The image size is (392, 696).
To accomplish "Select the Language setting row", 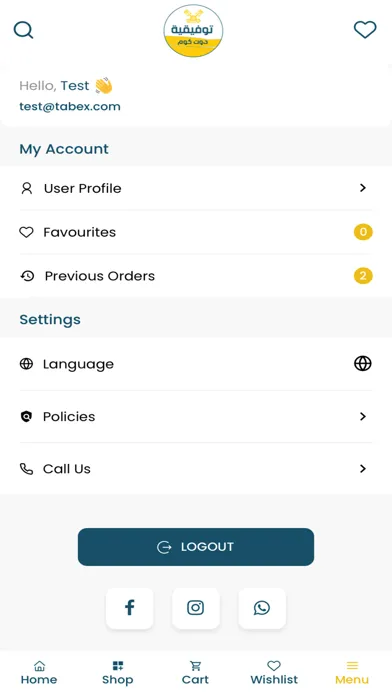I will 196,364.
